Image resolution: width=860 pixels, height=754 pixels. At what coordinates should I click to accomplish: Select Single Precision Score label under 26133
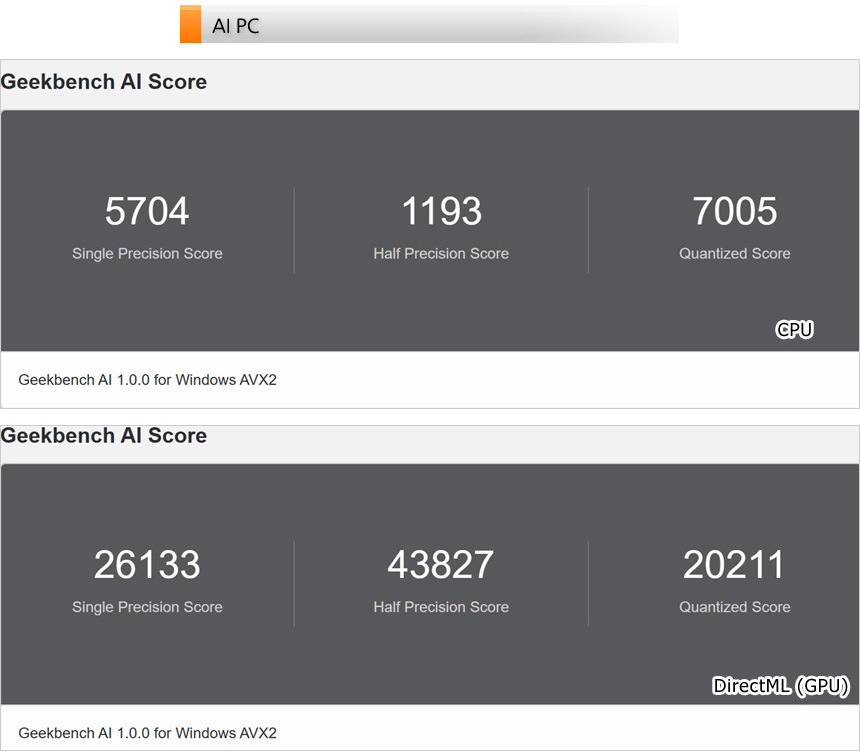pos(147,607)
